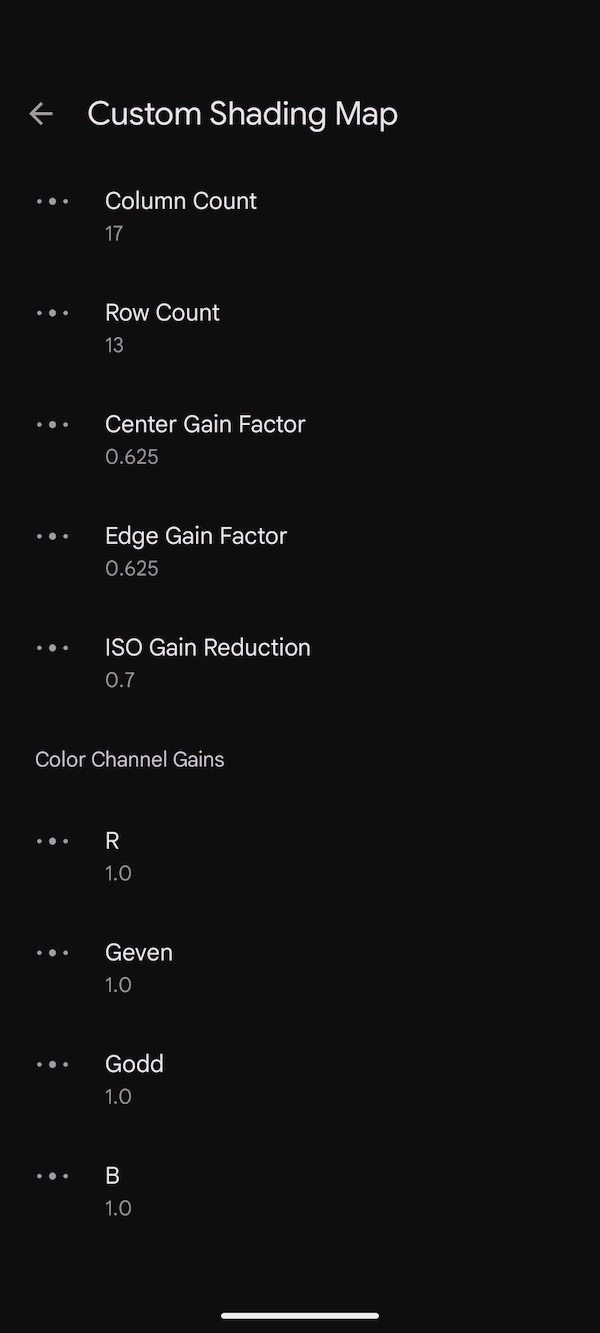600x1333 pixels.
Task: Tap the home gesture bar at screen bottom
Action: pos(300,1316)
